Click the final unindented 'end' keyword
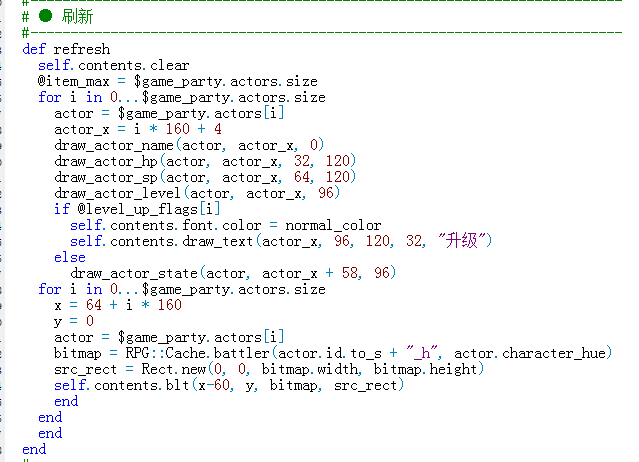639x462 pixels. 34,449
